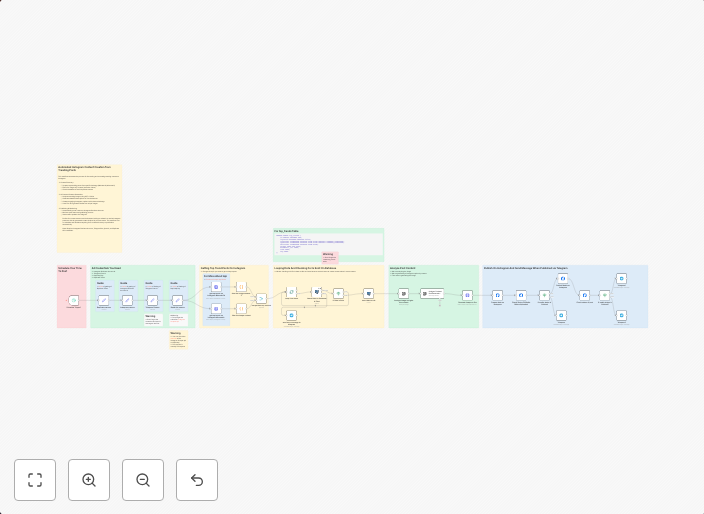Image resolution: width=704 pixels, height=514 pixels.
Task: Select the fourth pencil edit node
Action: 177,300
